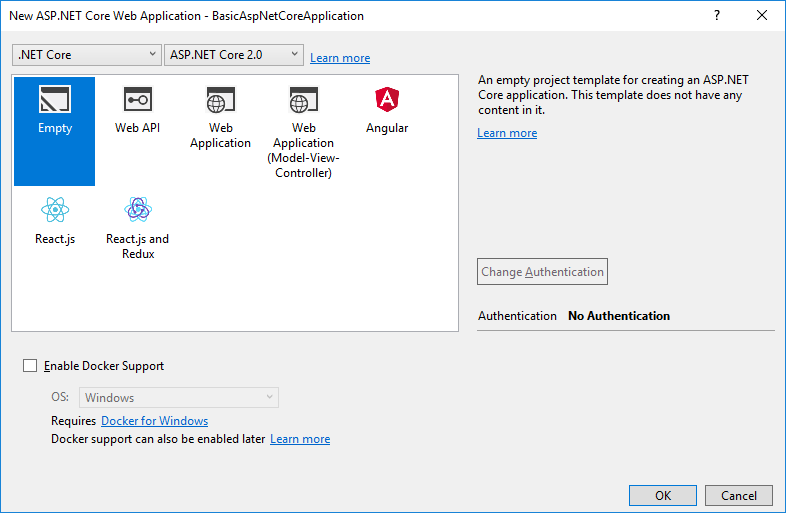Open the Docker OS Windows dropdown
This screenshot has width=786, height=513.
pos(180,398)
